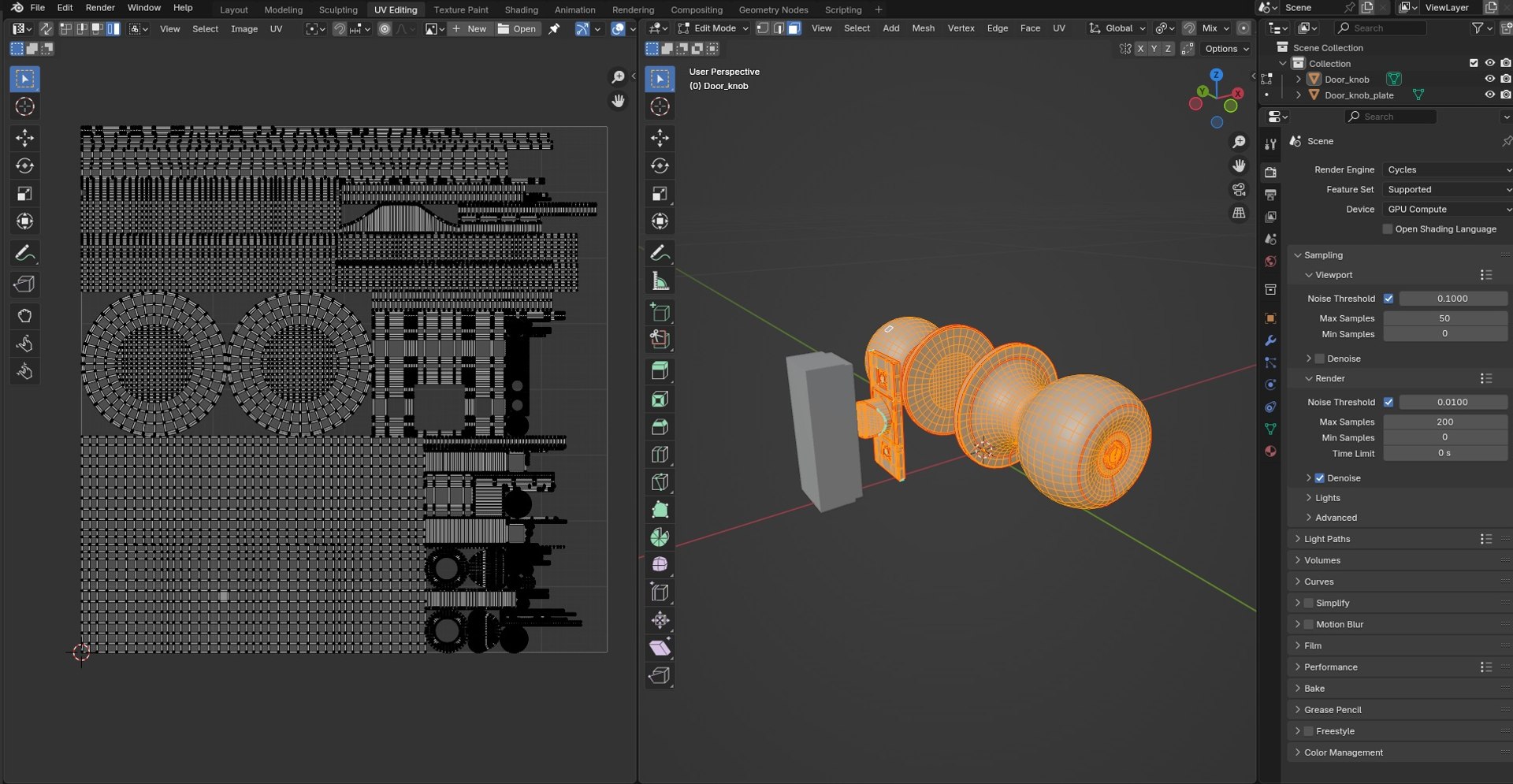1513x784 pixels.
Task: Select the Knife tool
Action: coord(660,482)
